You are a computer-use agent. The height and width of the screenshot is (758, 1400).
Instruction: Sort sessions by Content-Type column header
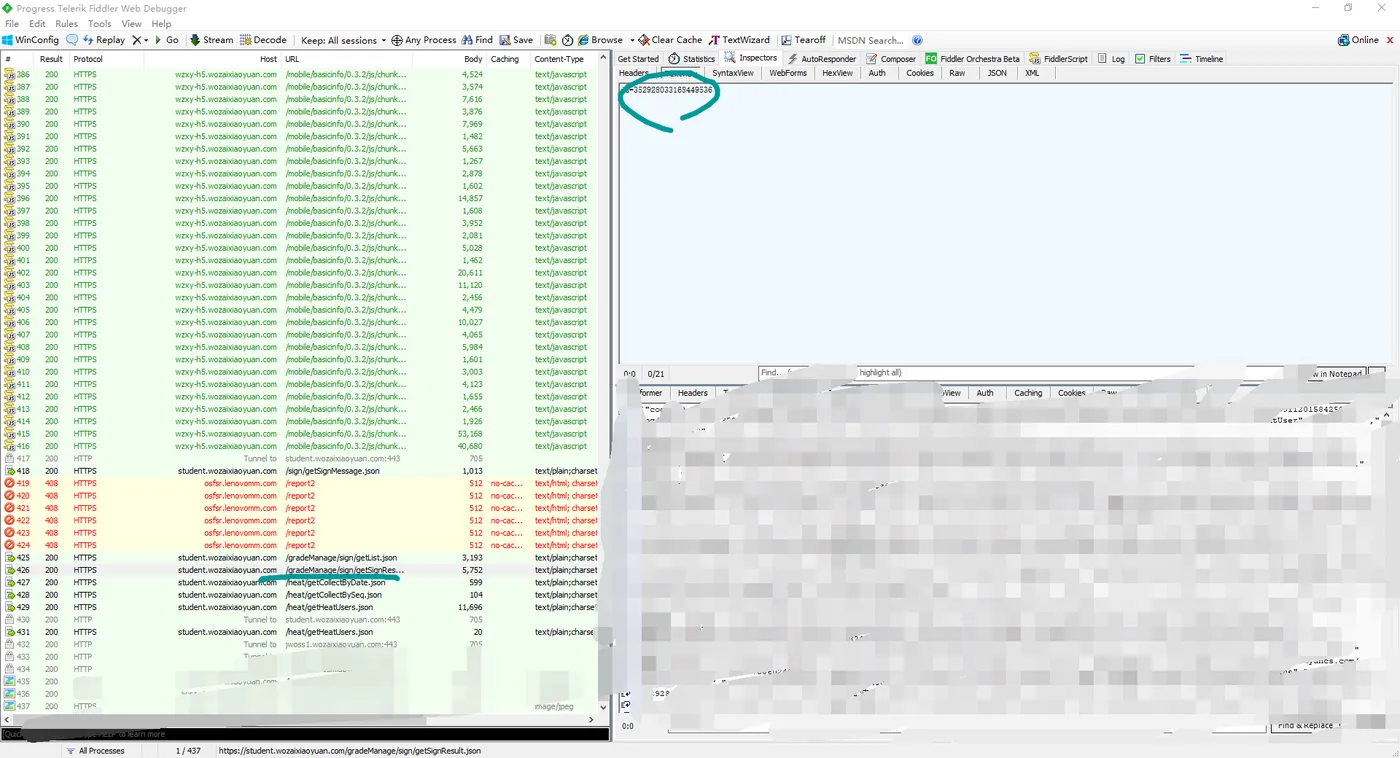tap(565, 59)
